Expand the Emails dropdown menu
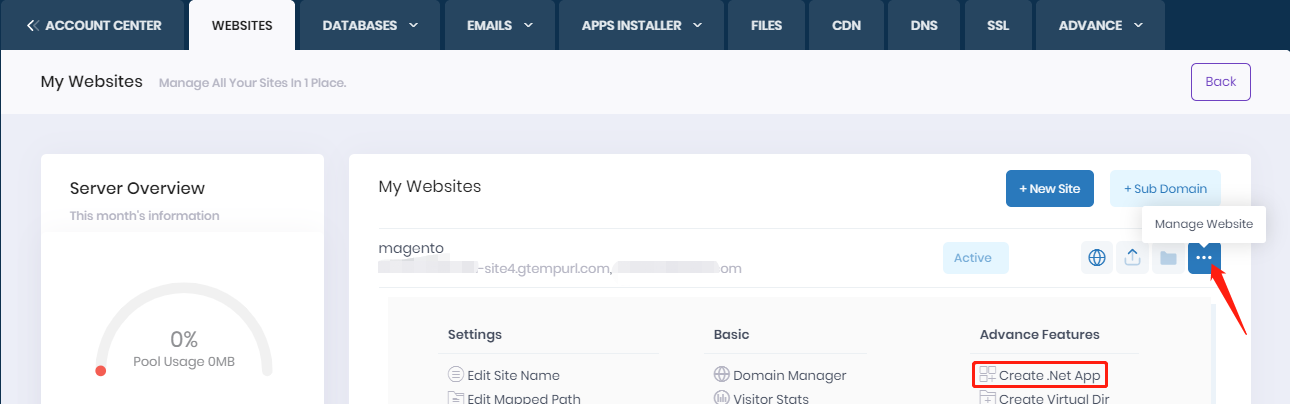The image size is (1290, 404). click(x=500, y=25)
